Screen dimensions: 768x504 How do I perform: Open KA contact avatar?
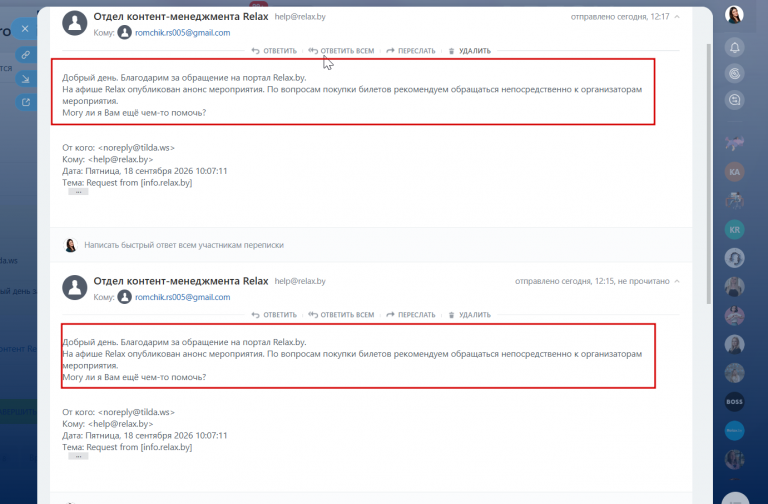pos(735,172)
